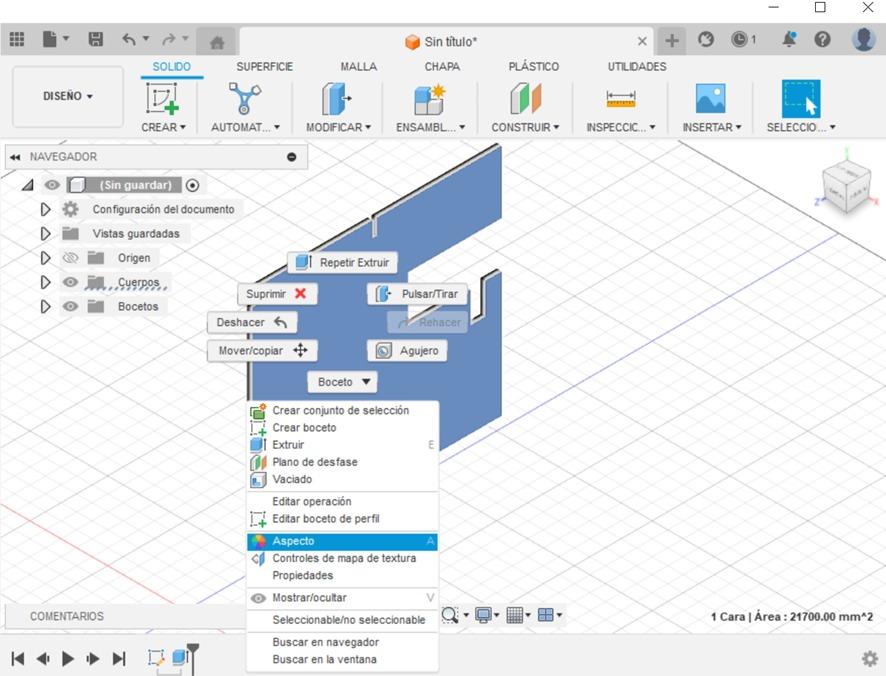The height and width of the screenshot is (676, 886).
Task: Open the user profile avatar
Action: coord(863,40)
